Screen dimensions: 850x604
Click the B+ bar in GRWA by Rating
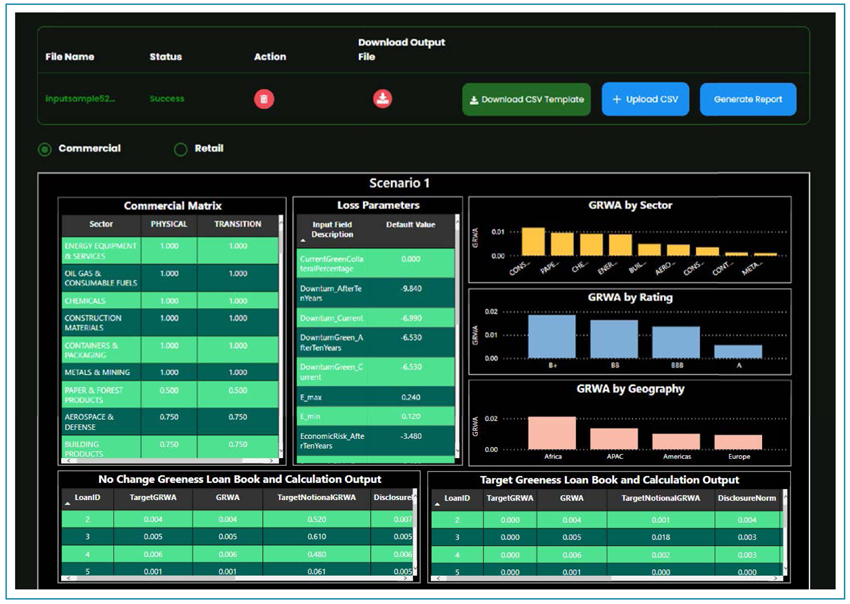click(552, 337)
